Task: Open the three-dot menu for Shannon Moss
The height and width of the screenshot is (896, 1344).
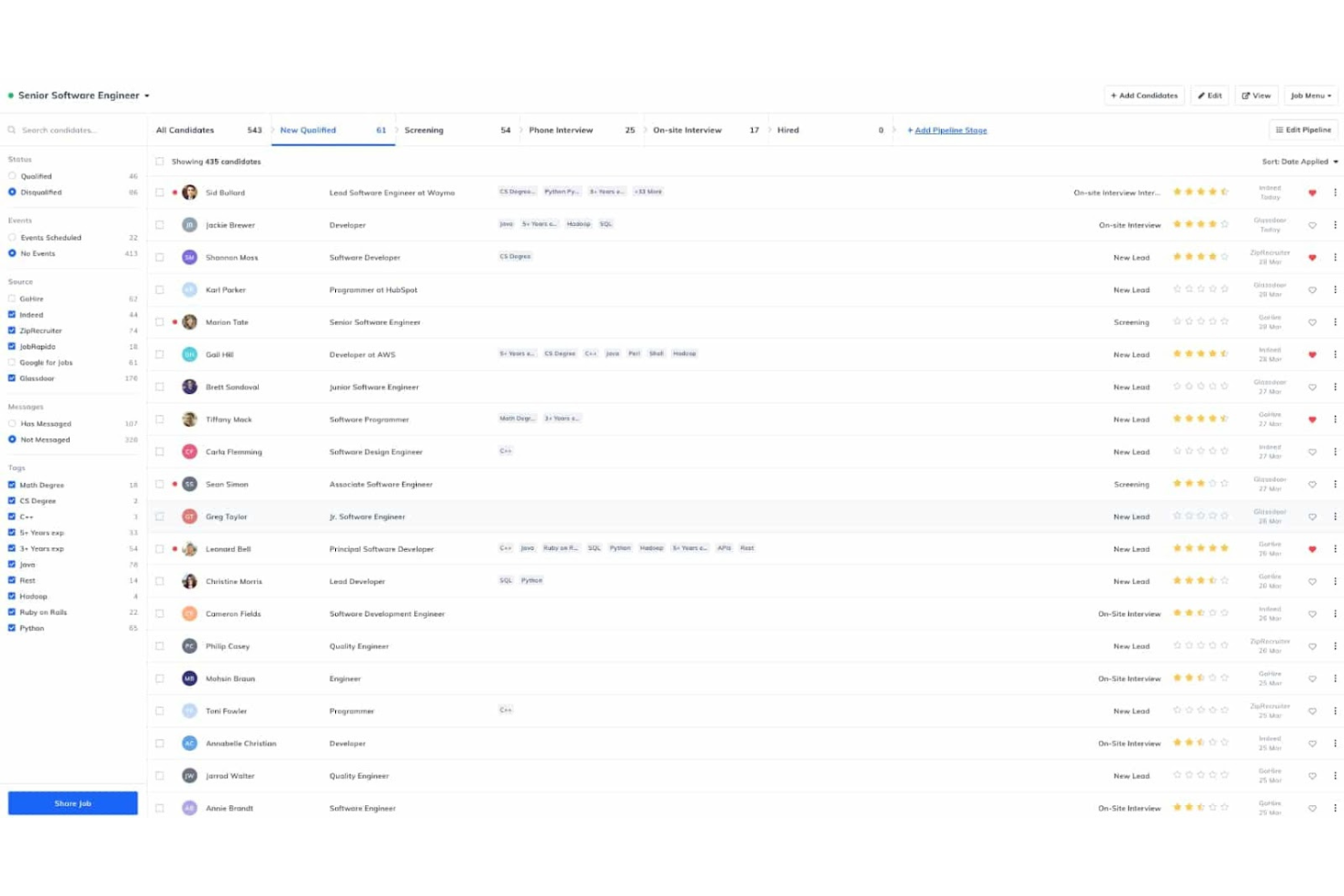Action: tap(1335, 258)
